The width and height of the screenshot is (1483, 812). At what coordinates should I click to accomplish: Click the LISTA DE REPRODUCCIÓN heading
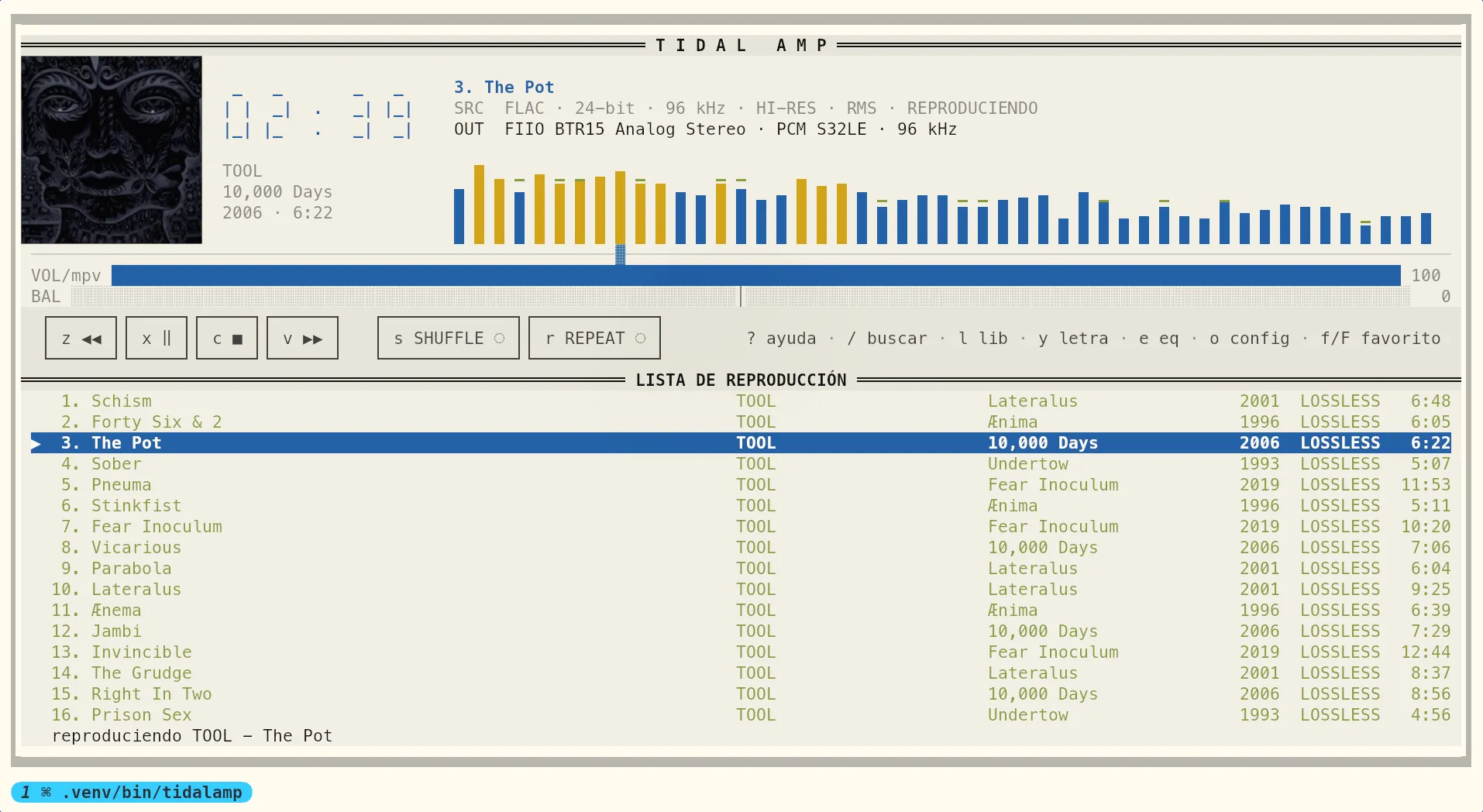click(x=741, y=380)
